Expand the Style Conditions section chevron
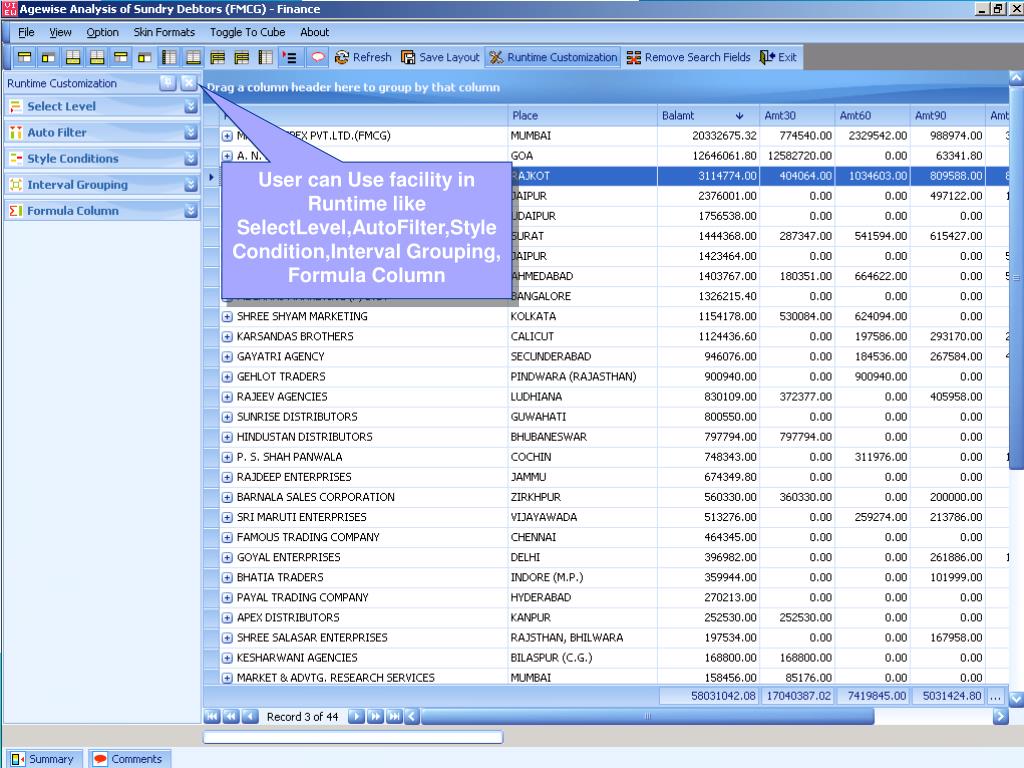The width and height of the screenshot is (1024, 768). [x=191, y=159]
